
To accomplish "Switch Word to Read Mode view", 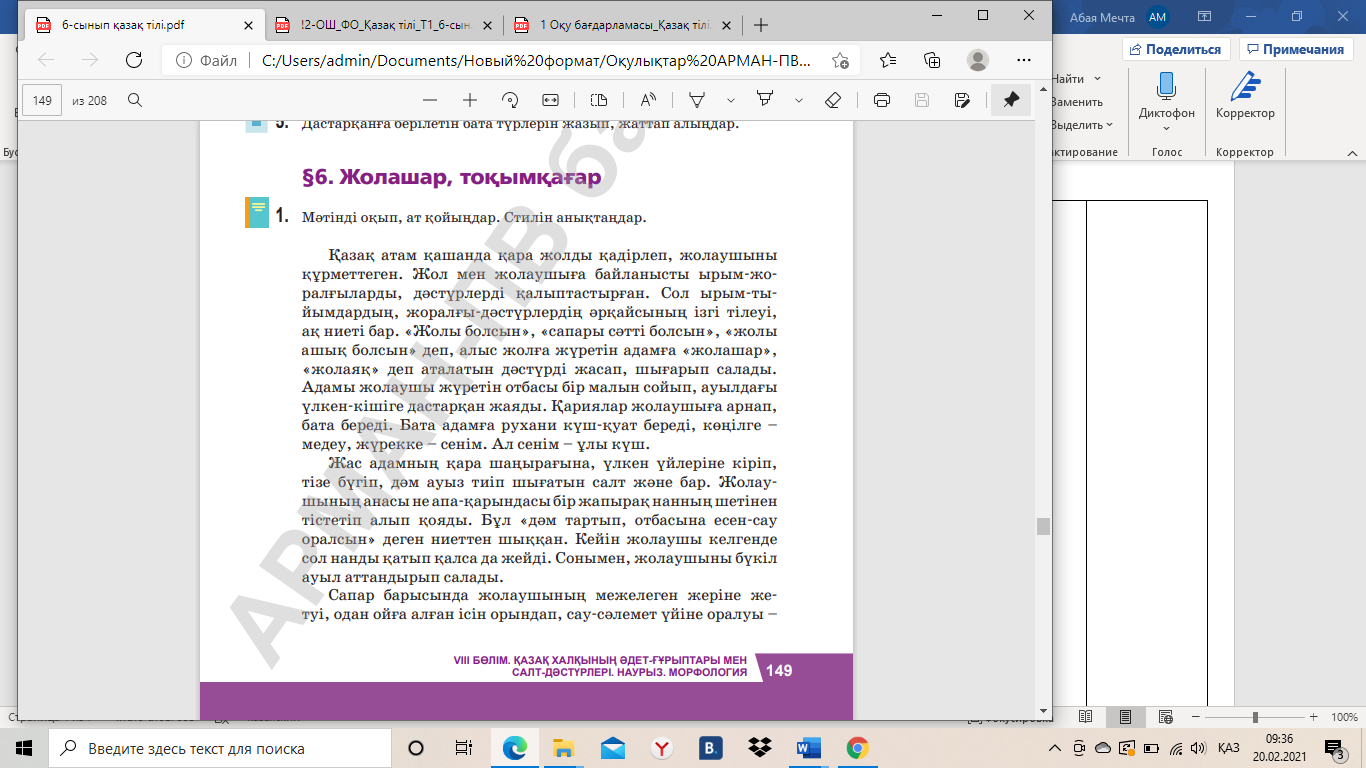I will pyautogui.click(x=1086, y=717).
